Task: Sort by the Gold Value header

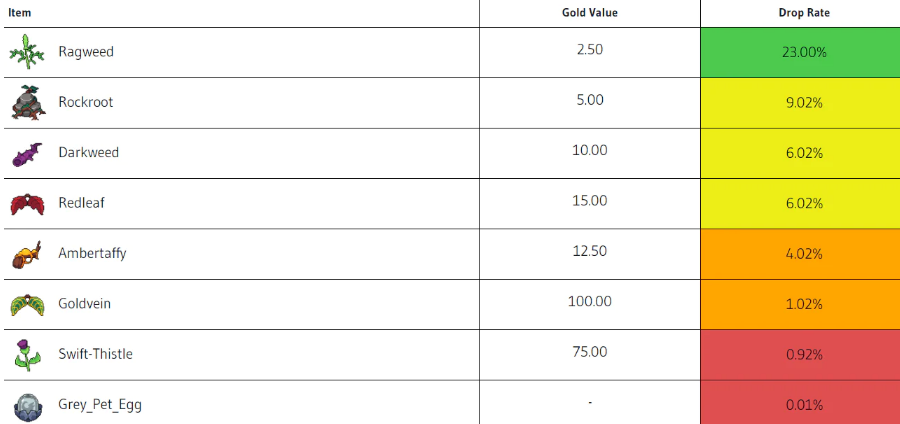Action: 590,13
